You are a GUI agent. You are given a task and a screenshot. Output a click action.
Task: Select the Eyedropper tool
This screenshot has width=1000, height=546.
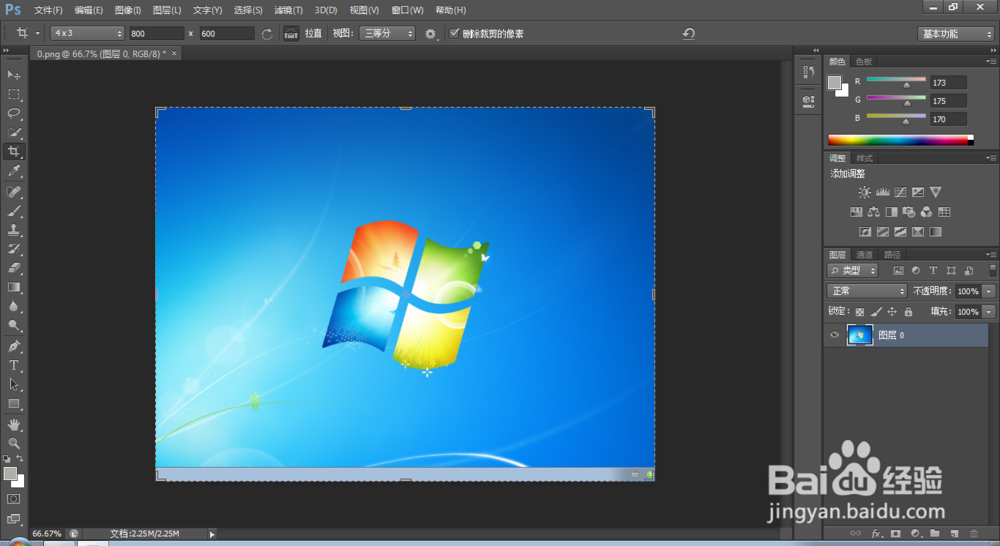[13, 171]
